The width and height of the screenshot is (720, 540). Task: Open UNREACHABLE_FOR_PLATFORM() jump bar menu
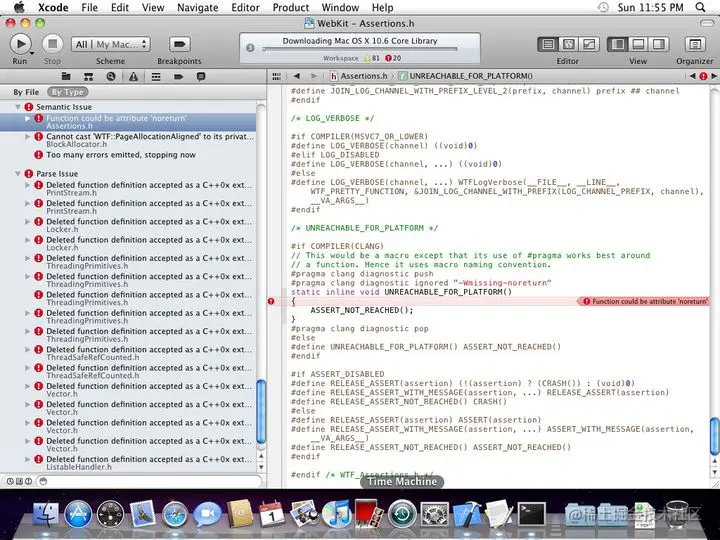466,76
